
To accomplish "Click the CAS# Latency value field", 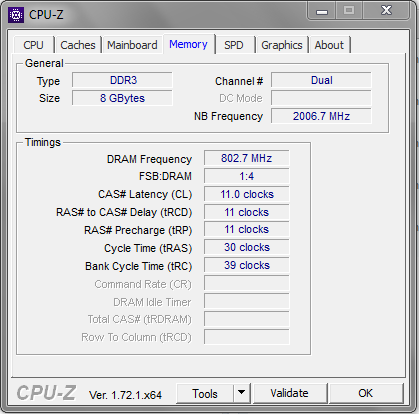I will click(x=247, y=194).
